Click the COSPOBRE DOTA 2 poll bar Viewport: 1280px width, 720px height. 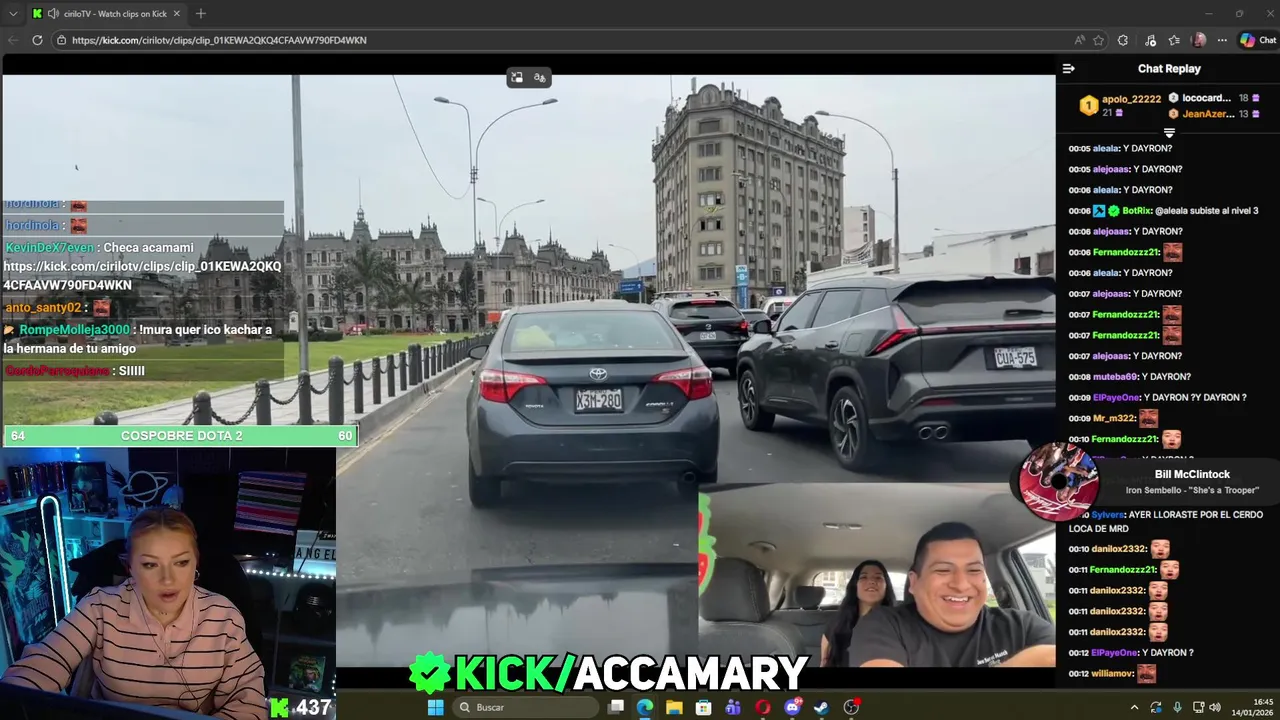pos(181,436)
